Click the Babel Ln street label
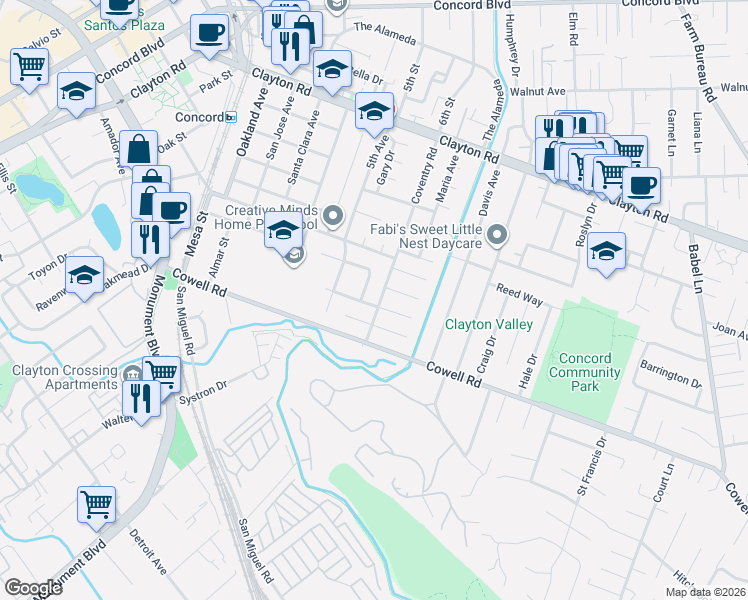 [696, 269]
